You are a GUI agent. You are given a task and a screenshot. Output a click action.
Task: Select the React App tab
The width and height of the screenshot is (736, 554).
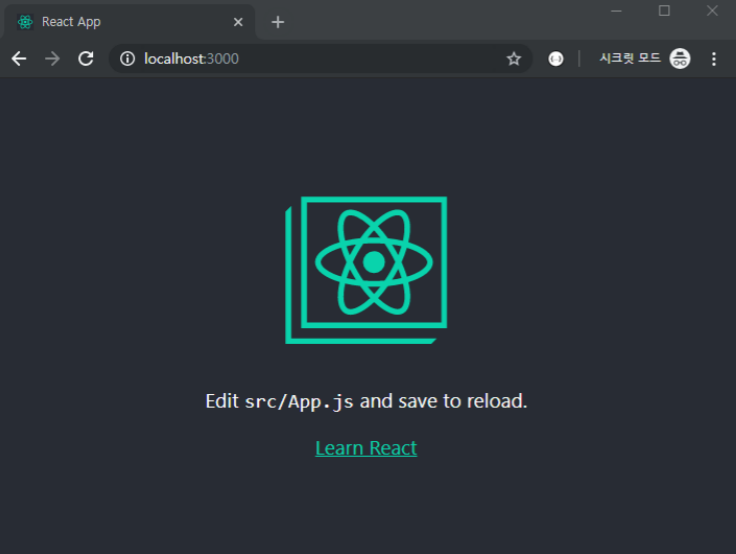(x=129, y=22)
